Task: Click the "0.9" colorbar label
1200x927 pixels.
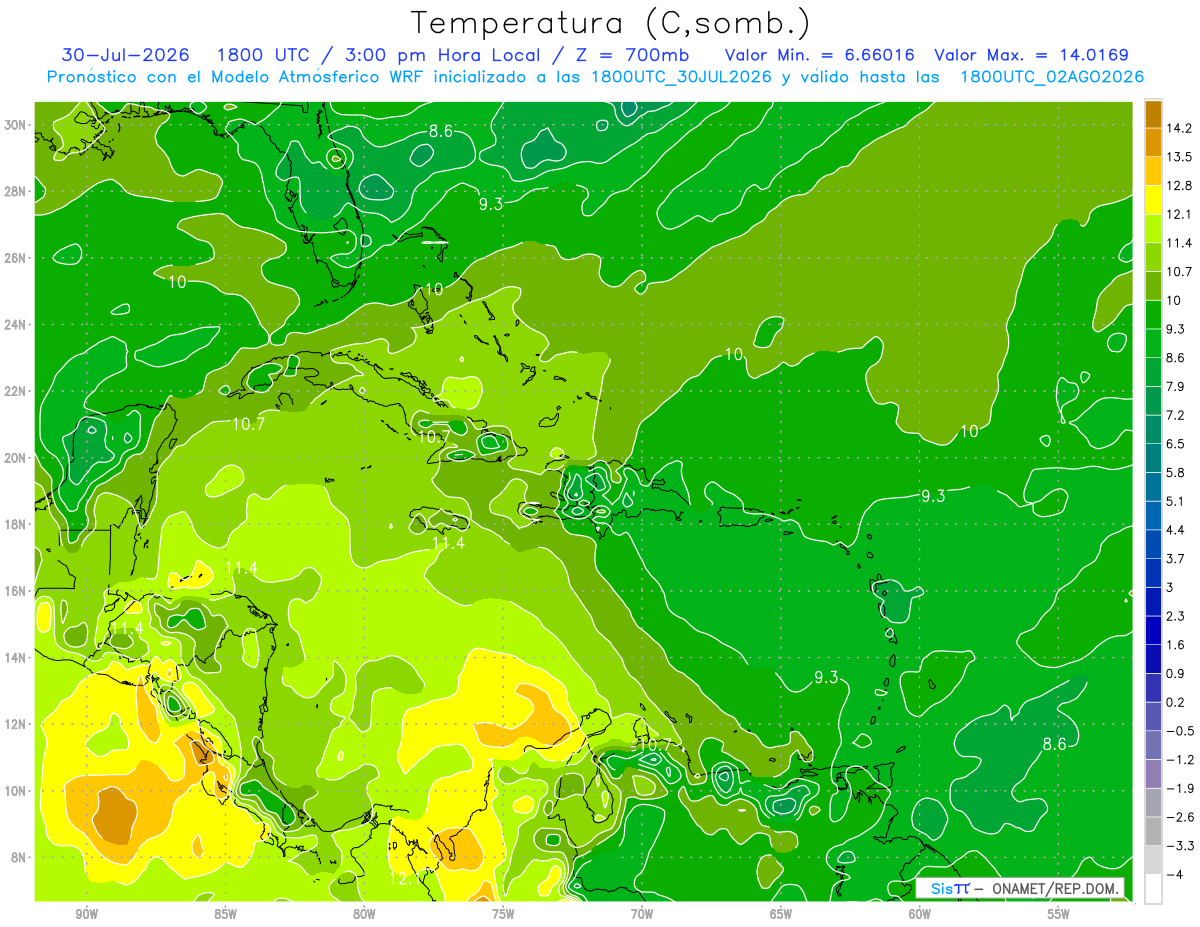Action: (1175, 673)
